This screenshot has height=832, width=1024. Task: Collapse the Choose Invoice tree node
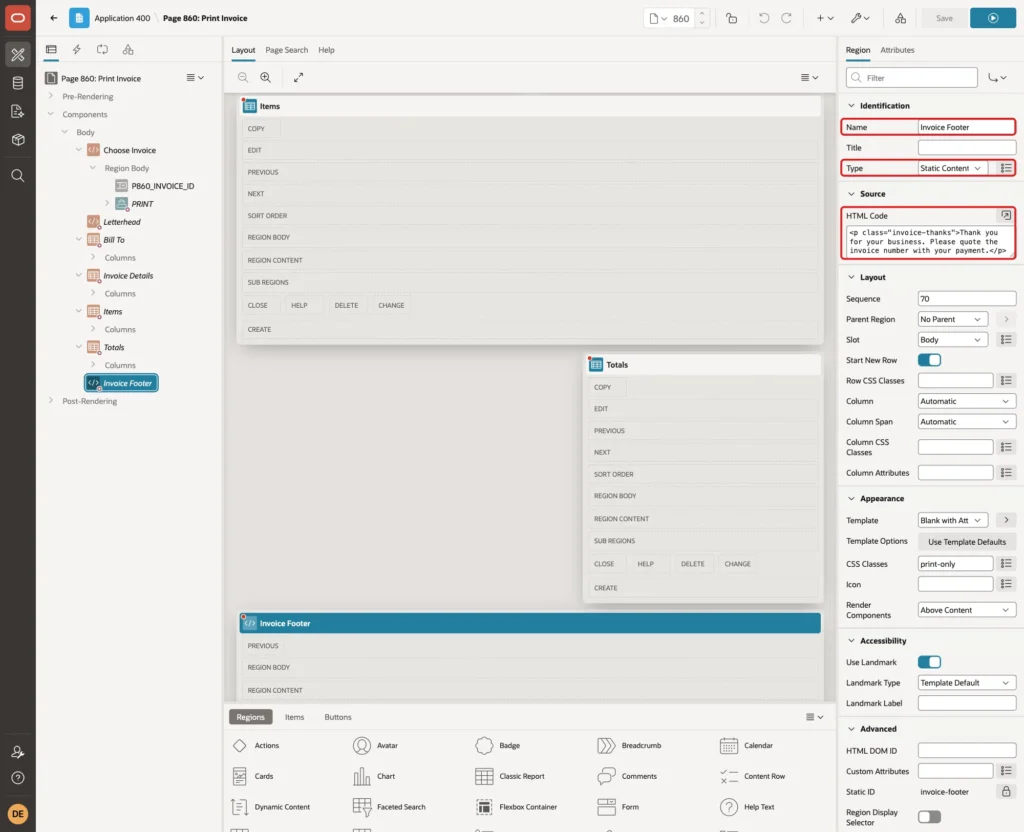click(x=79, y=150)
